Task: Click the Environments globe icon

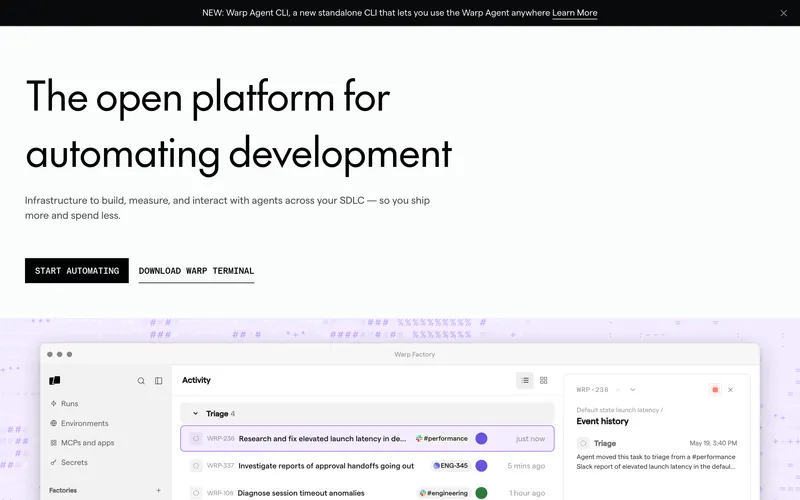Action: pyautogui.click(x=53, y=423)
